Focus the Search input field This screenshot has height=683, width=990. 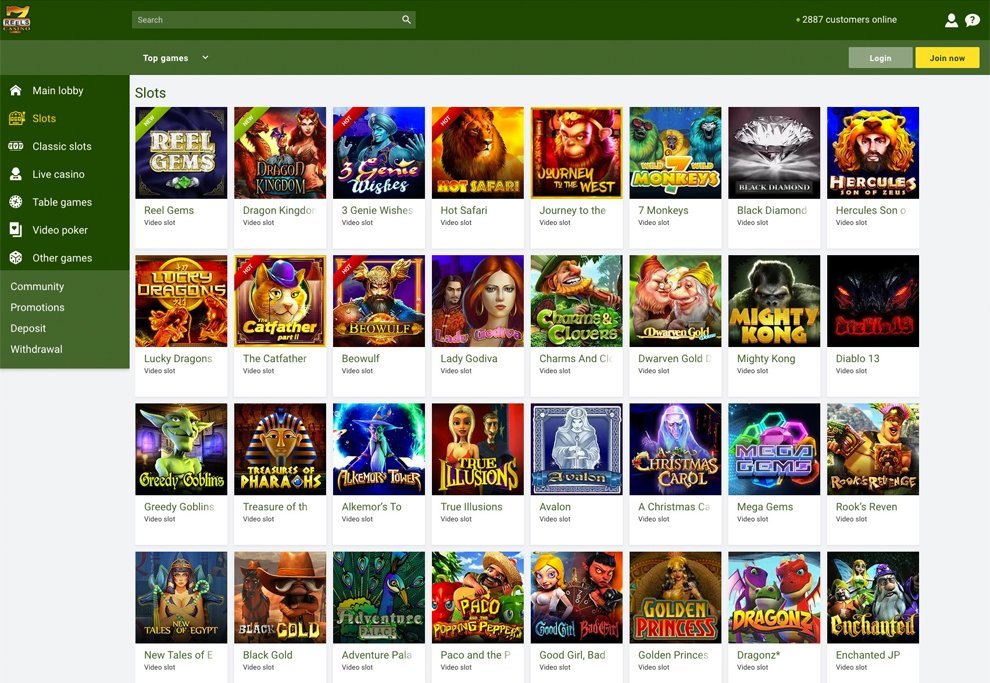[x=273, y=20]
